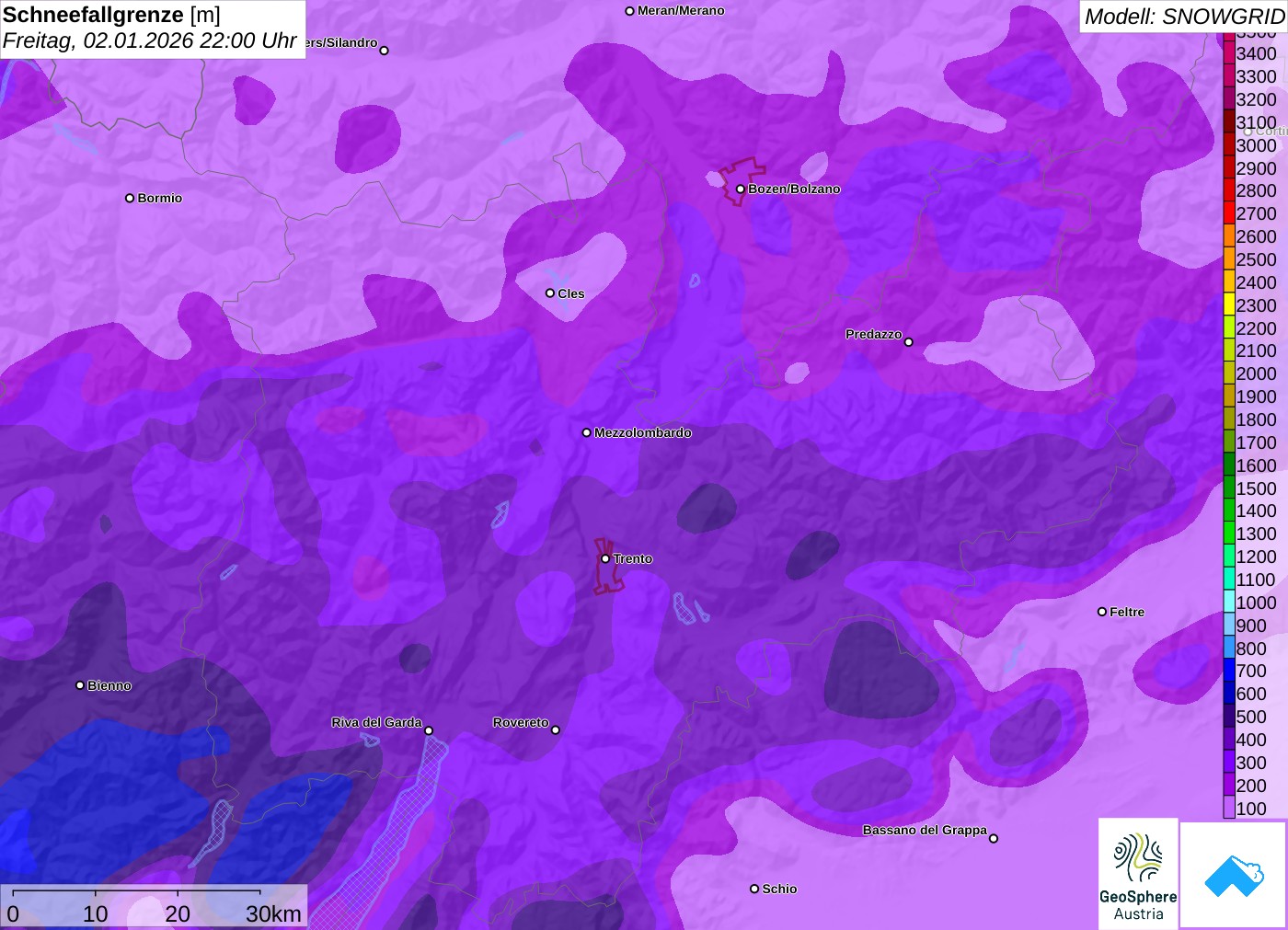Select the 3400 m legend swatch

pos(1229,53)
